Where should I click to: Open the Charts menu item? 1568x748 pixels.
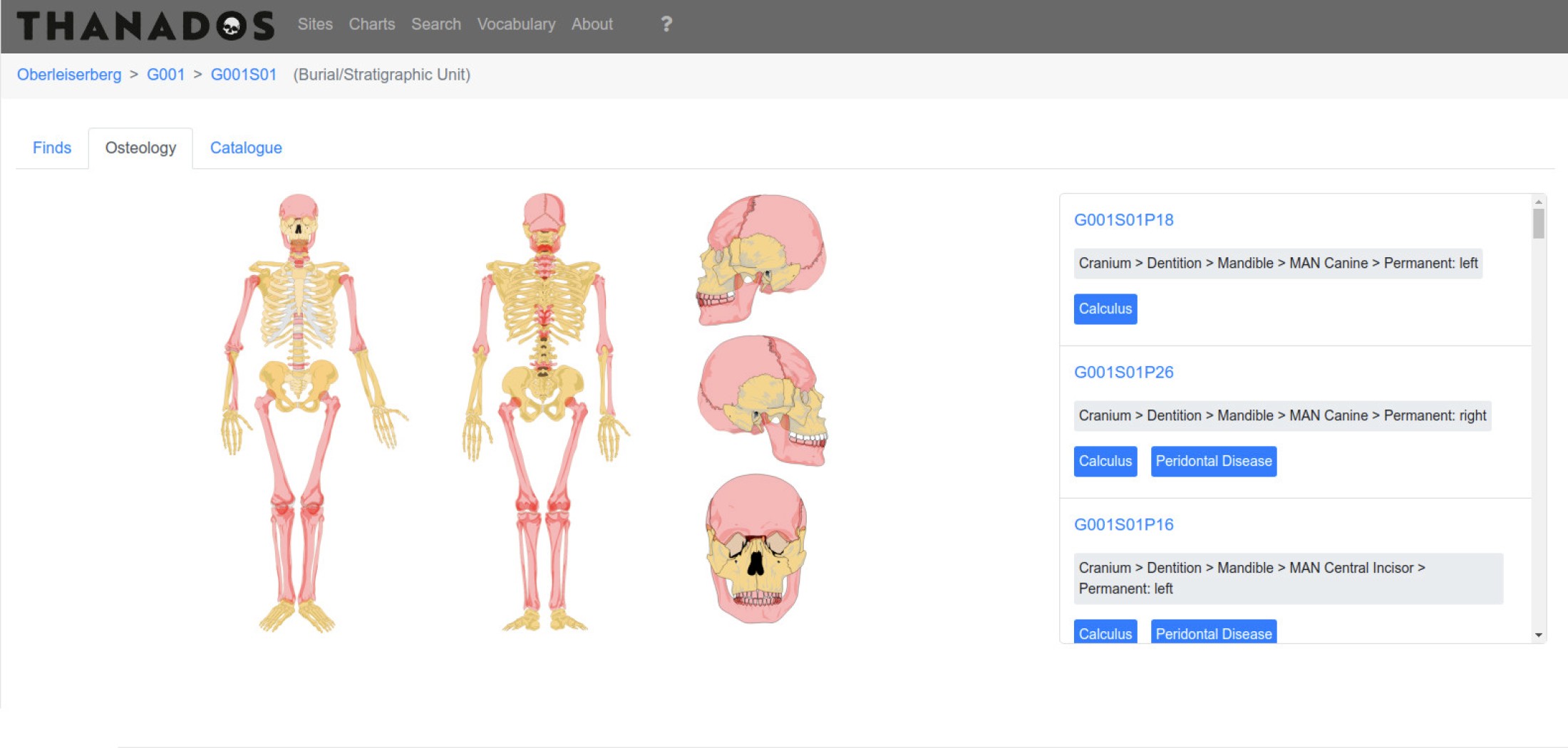tap(371, 24)
